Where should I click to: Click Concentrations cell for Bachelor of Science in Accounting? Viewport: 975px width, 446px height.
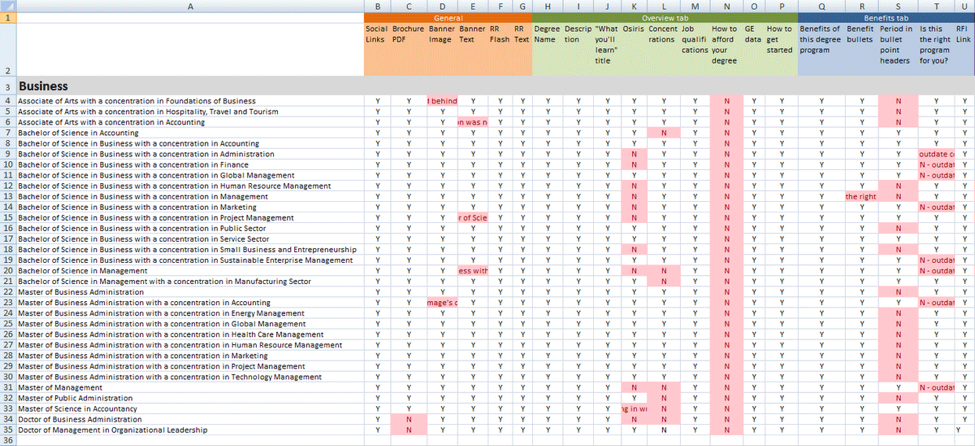662,132
